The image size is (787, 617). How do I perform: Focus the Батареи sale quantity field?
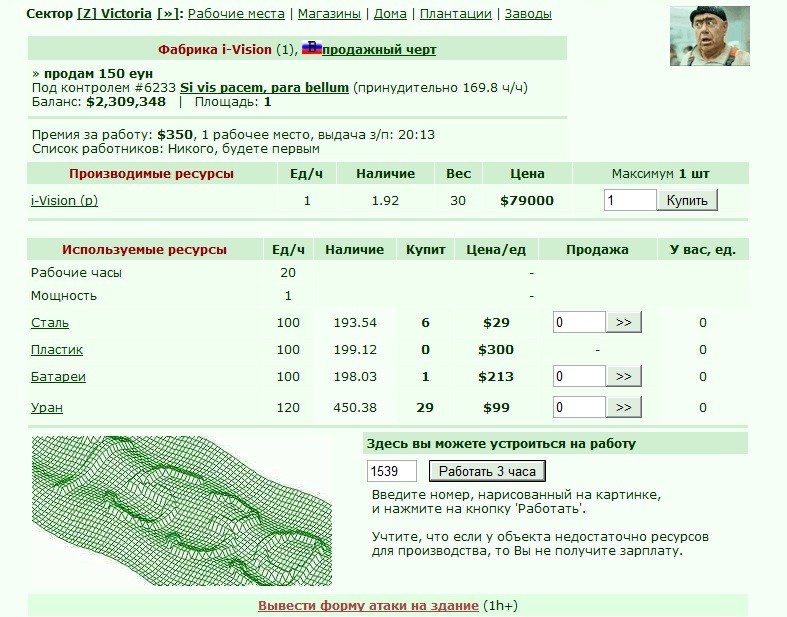click(x=579, y=377)
